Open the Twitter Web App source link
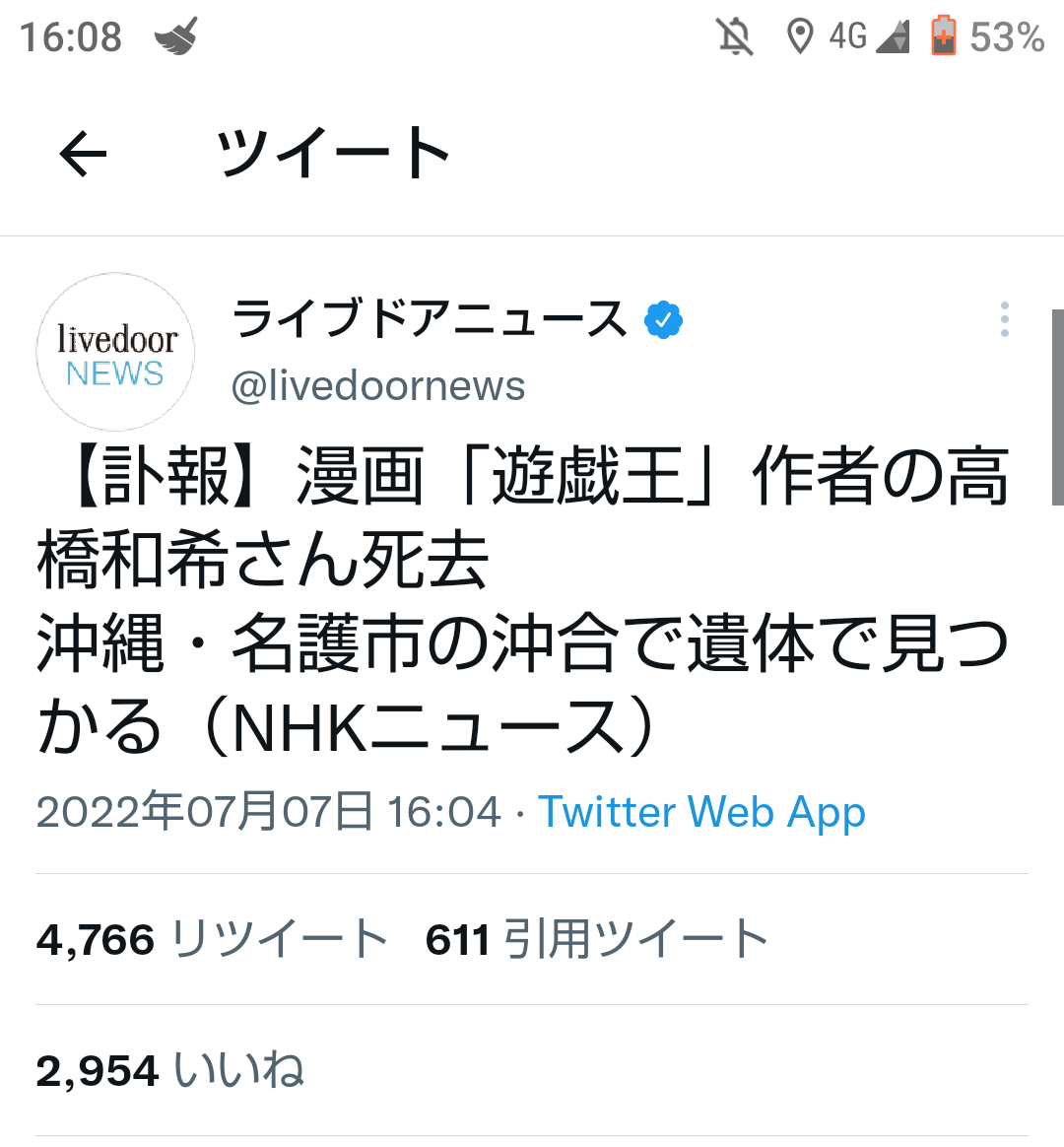This screenshot has width=1064, height=1147. click(x=701, y=812)
